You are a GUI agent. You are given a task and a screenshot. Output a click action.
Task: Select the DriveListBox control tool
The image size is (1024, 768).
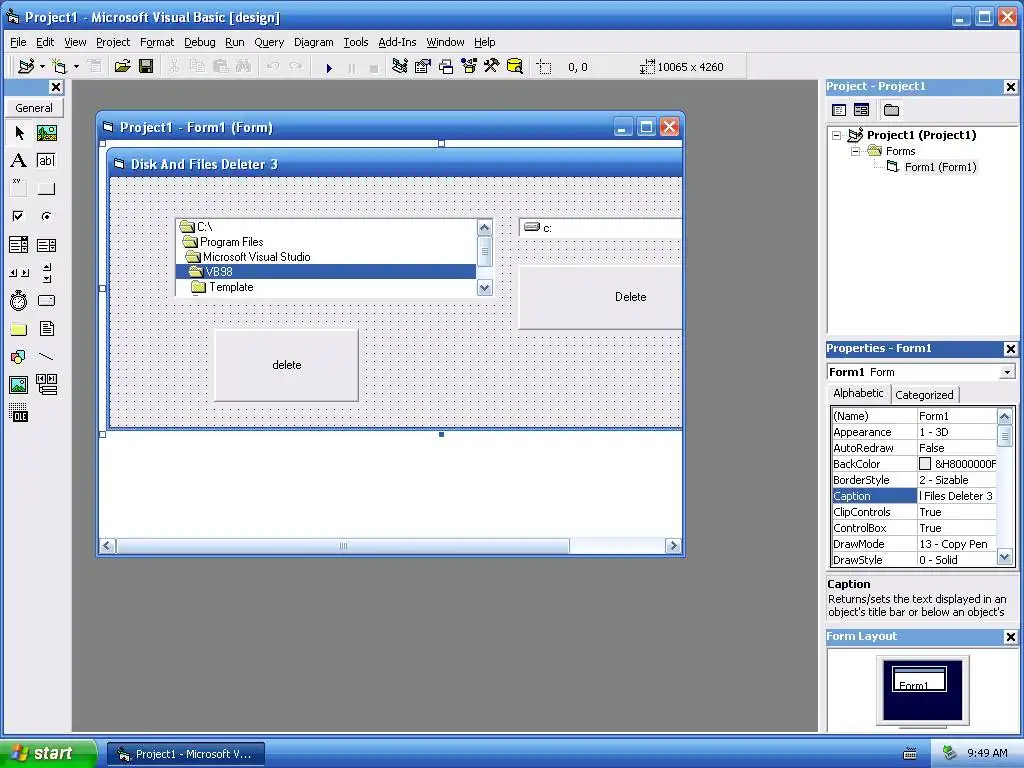pyautogui.click(x=46, y=300)
